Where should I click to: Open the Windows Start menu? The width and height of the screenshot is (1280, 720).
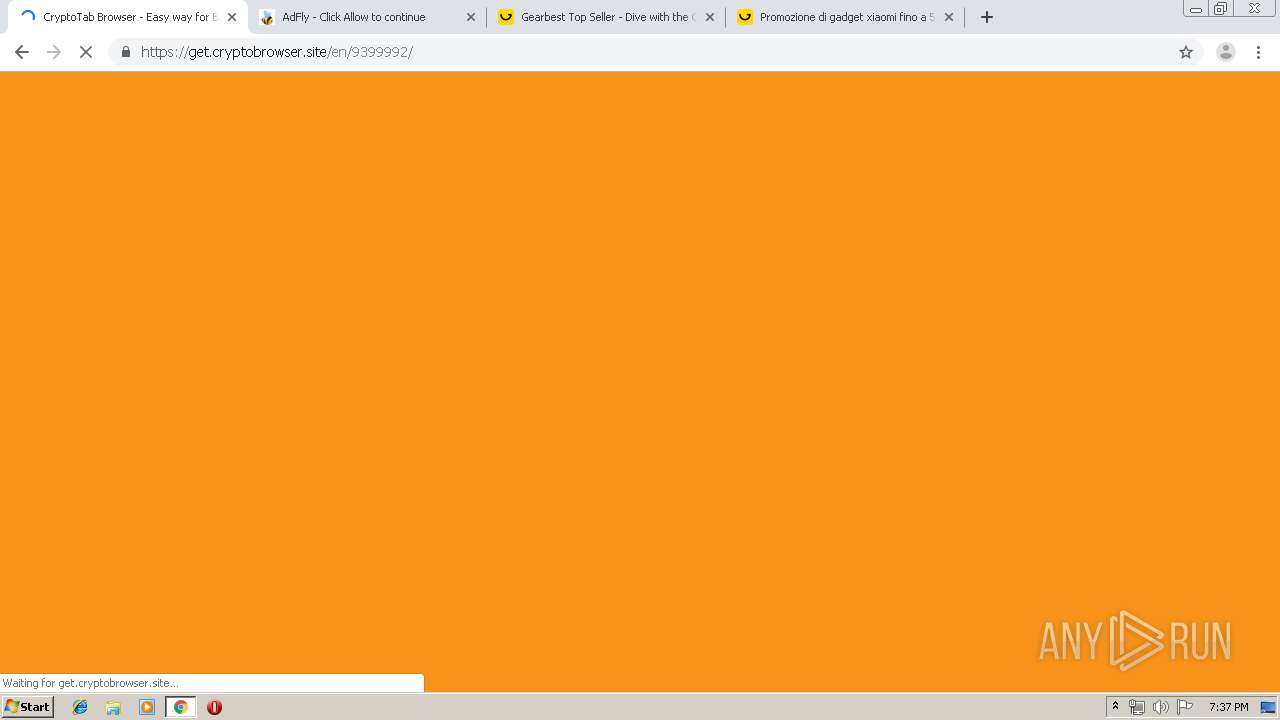[x=28, y=707]
